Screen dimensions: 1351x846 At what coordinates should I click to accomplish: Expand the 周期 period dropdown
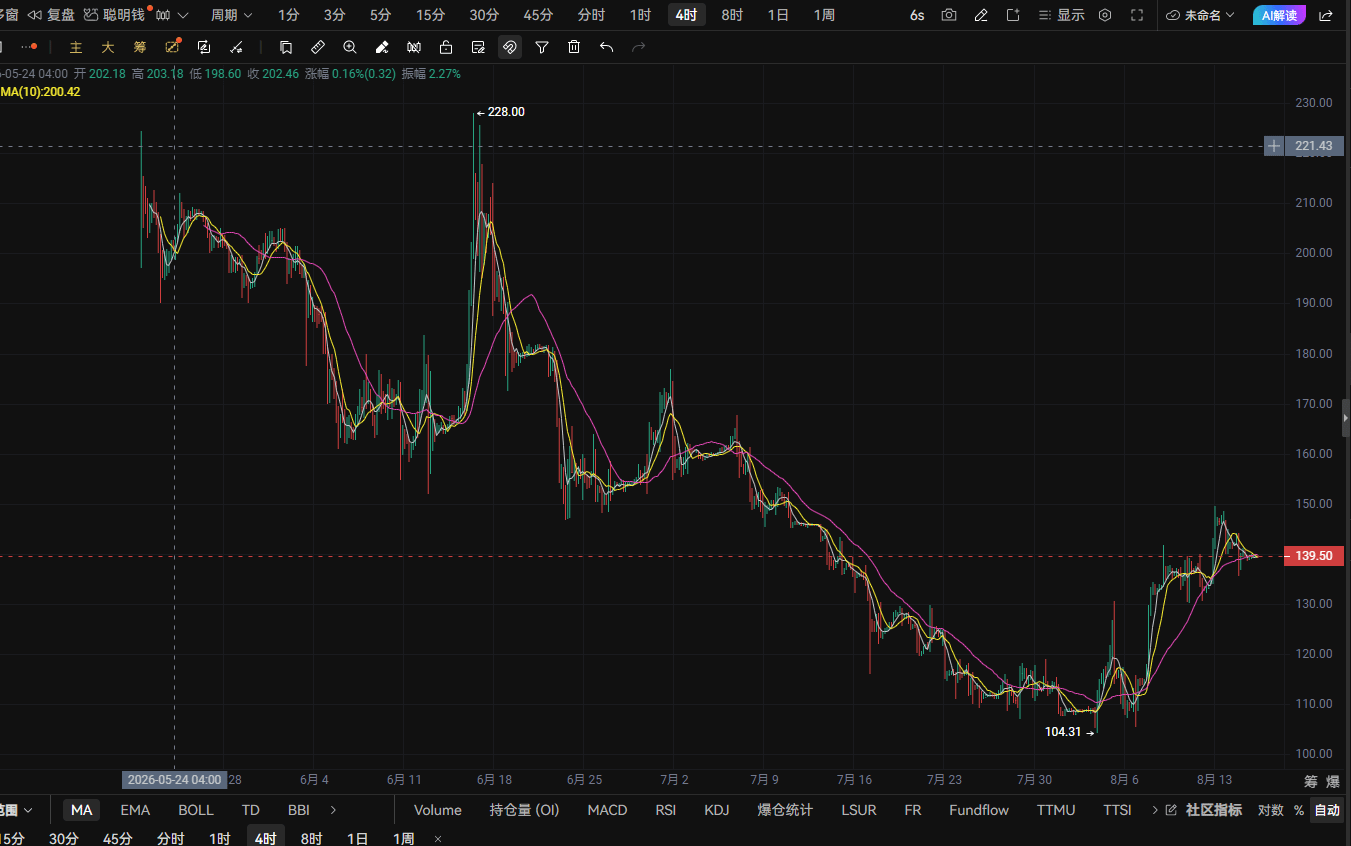point(231,15)
